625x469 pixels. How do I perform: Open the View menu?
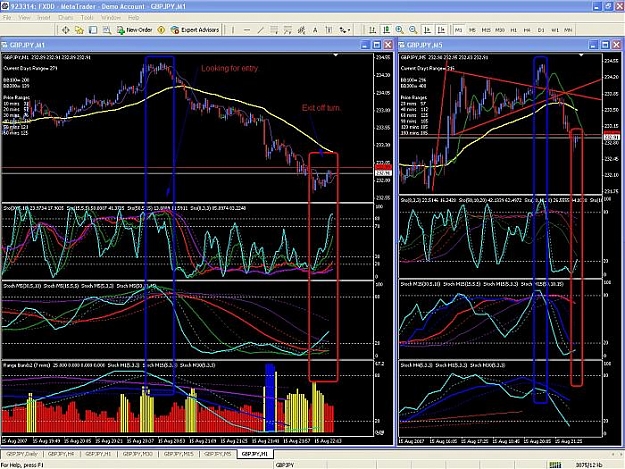24,18
